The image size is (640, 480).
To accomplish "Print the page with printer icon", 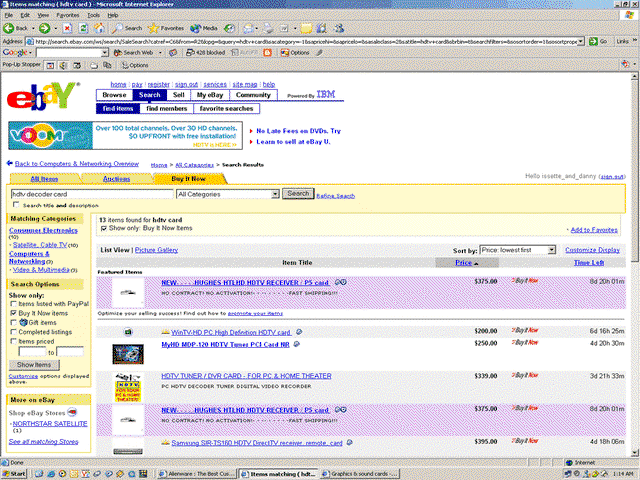I will [x=268, y=28].
